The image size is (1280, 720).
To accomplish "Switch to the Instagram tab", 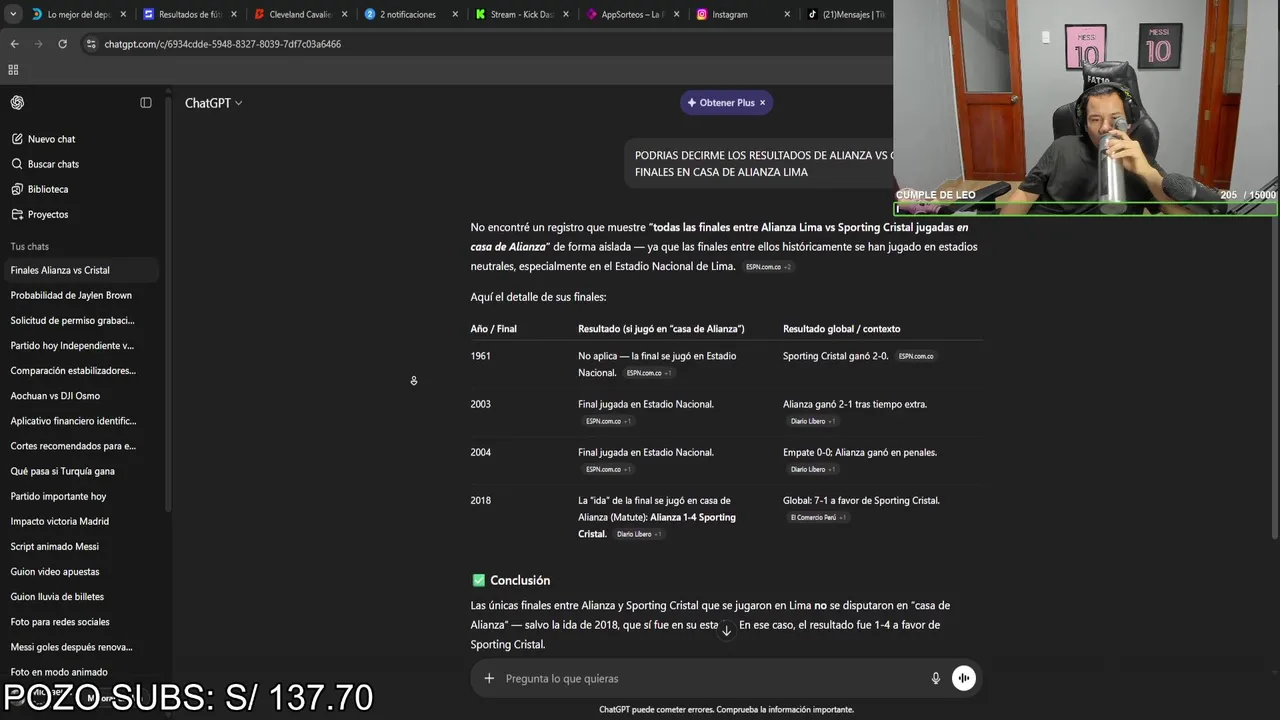I will click(741, 14).
